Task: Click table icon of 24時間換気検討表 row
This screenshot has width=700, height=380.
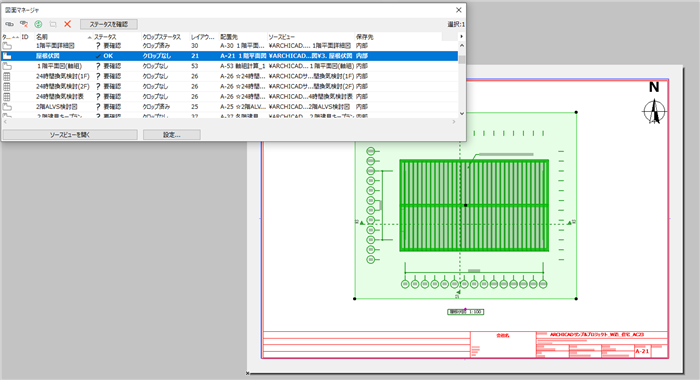Action: coord(7,96)
